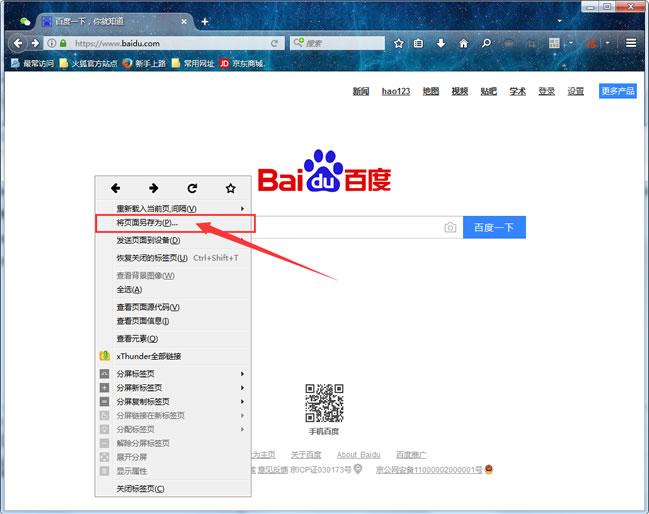649x514 pixels.
Task: Open 关于百度 footer link
Action: coord(306,455)
